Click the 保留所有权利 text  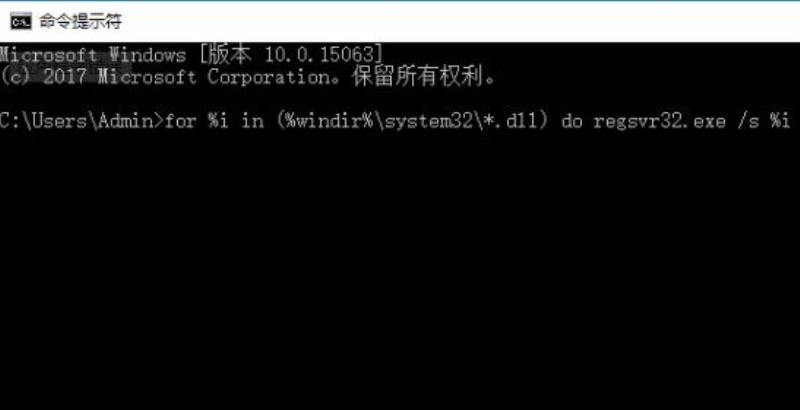click(x=416, y=77)
